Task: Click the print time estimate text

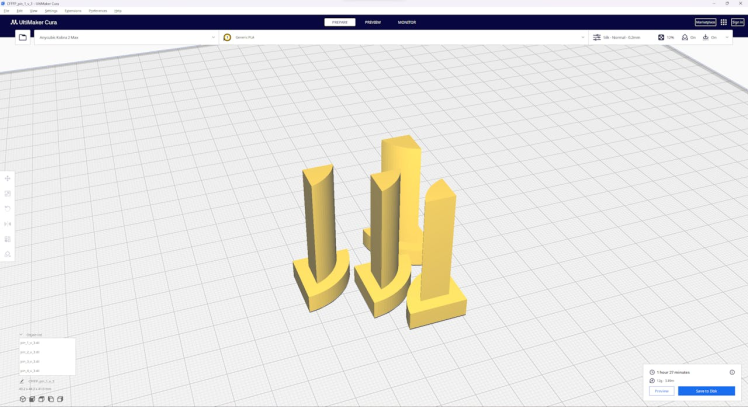Action: [x=673, y=372]
